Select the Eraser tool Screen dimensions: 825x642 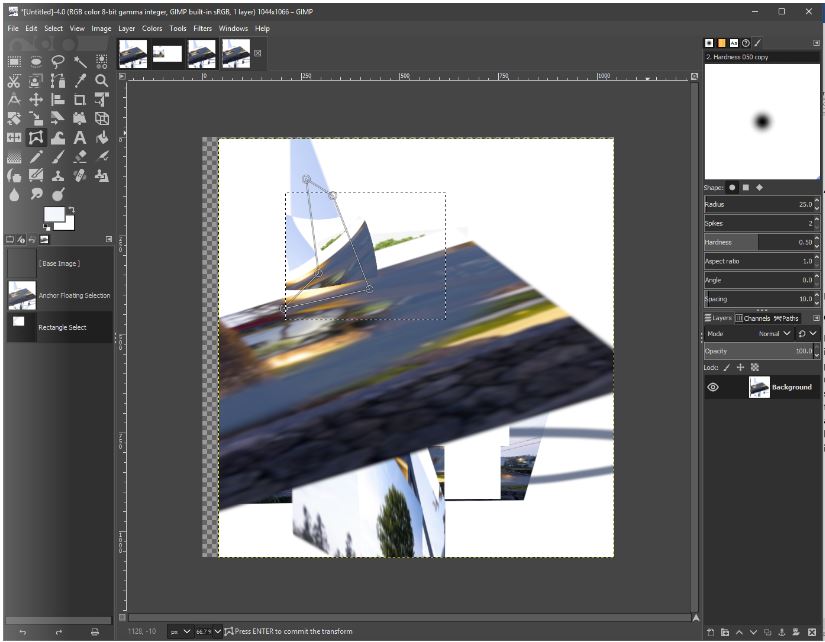point(80,156)
